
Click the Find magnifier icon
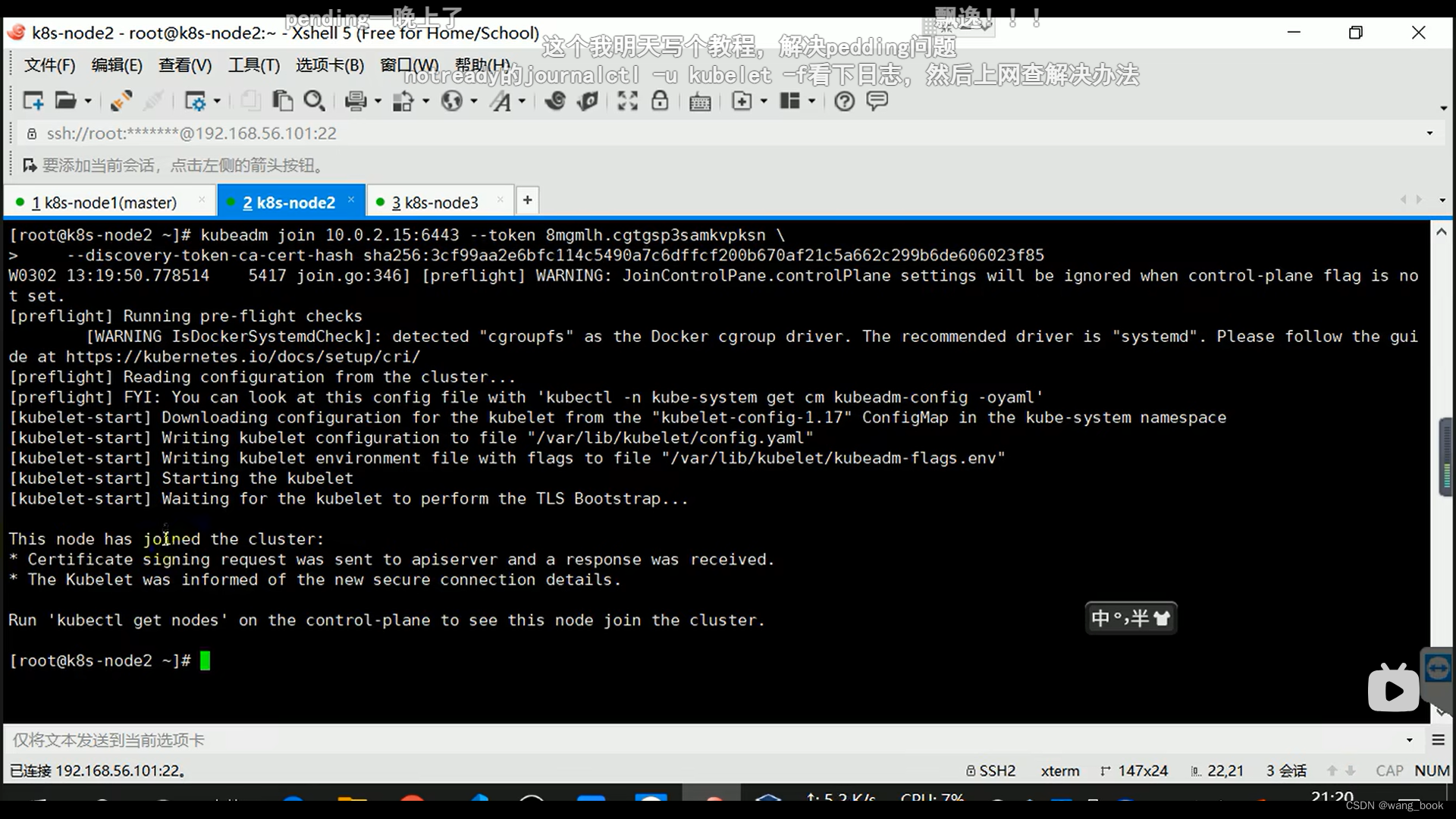(314, 101)
